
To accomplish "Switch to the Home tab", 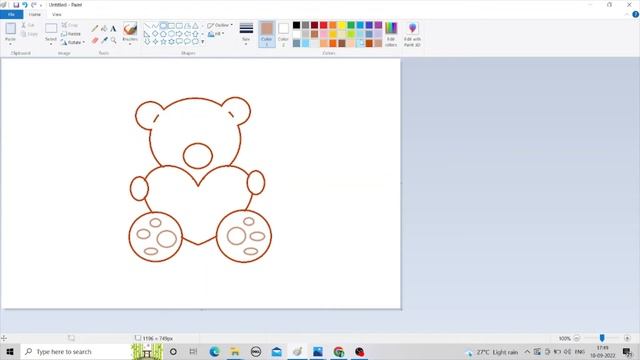I will pos(35,14).
